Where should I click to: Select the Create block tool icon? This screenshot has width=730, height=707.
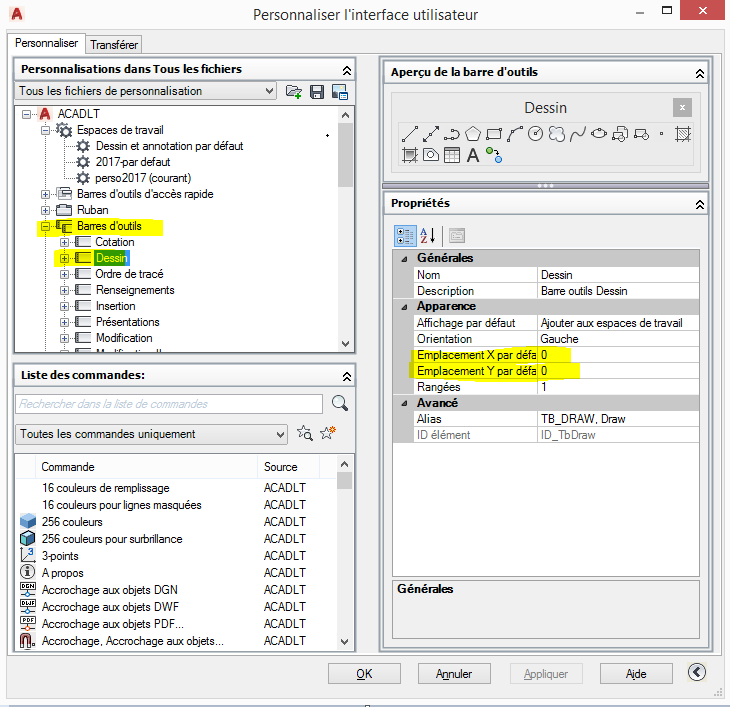click(641, 134)
